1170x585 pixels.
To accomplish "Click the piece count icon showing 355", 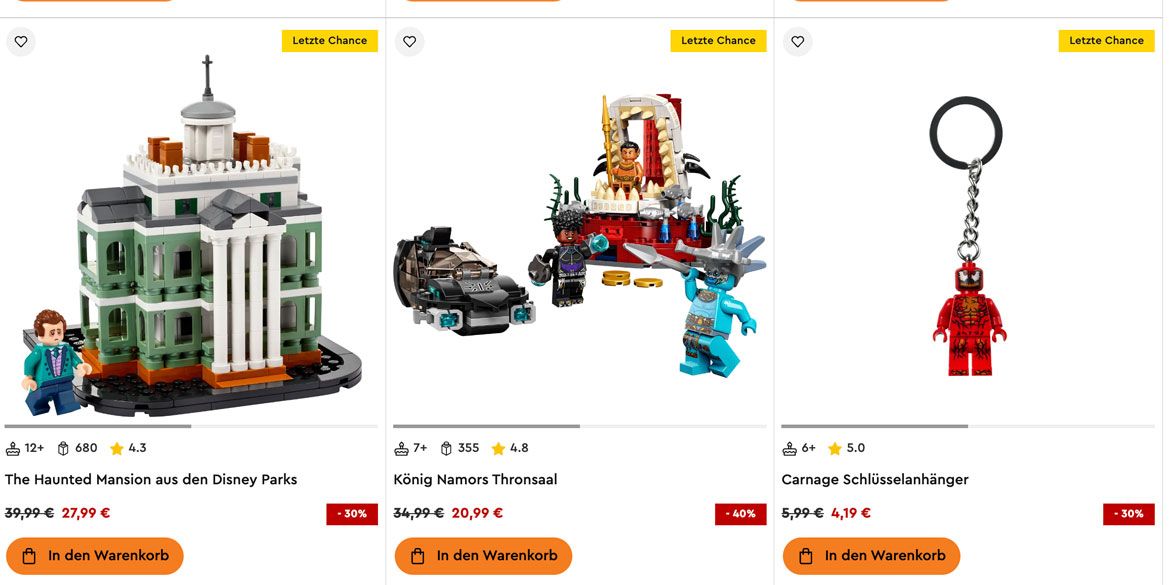I will pos(446,448).
